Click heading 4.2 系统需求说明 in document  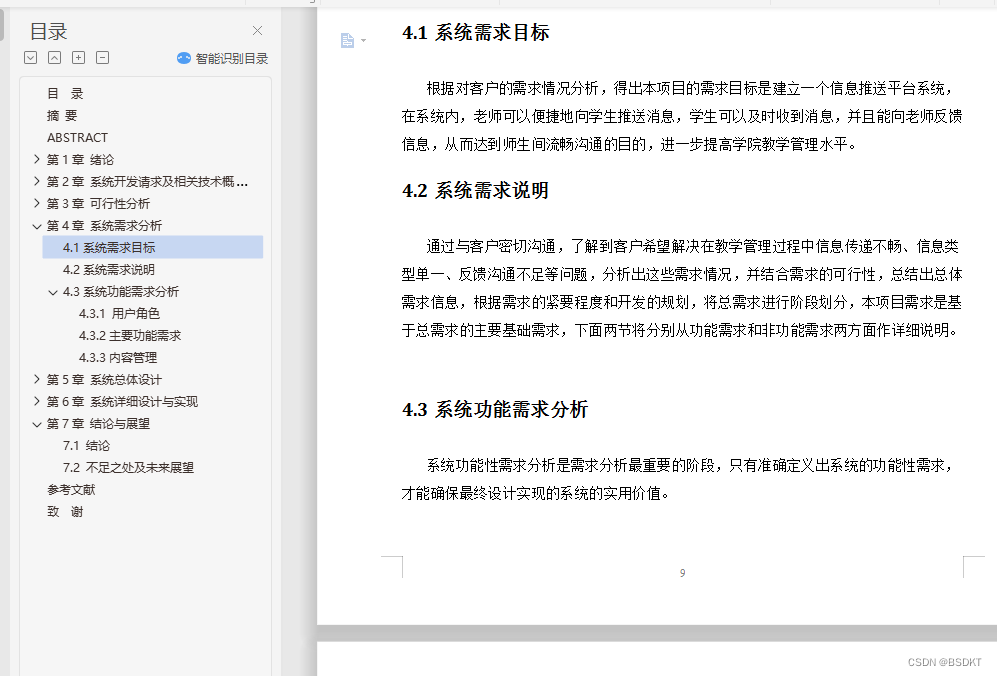pos(476,190)
